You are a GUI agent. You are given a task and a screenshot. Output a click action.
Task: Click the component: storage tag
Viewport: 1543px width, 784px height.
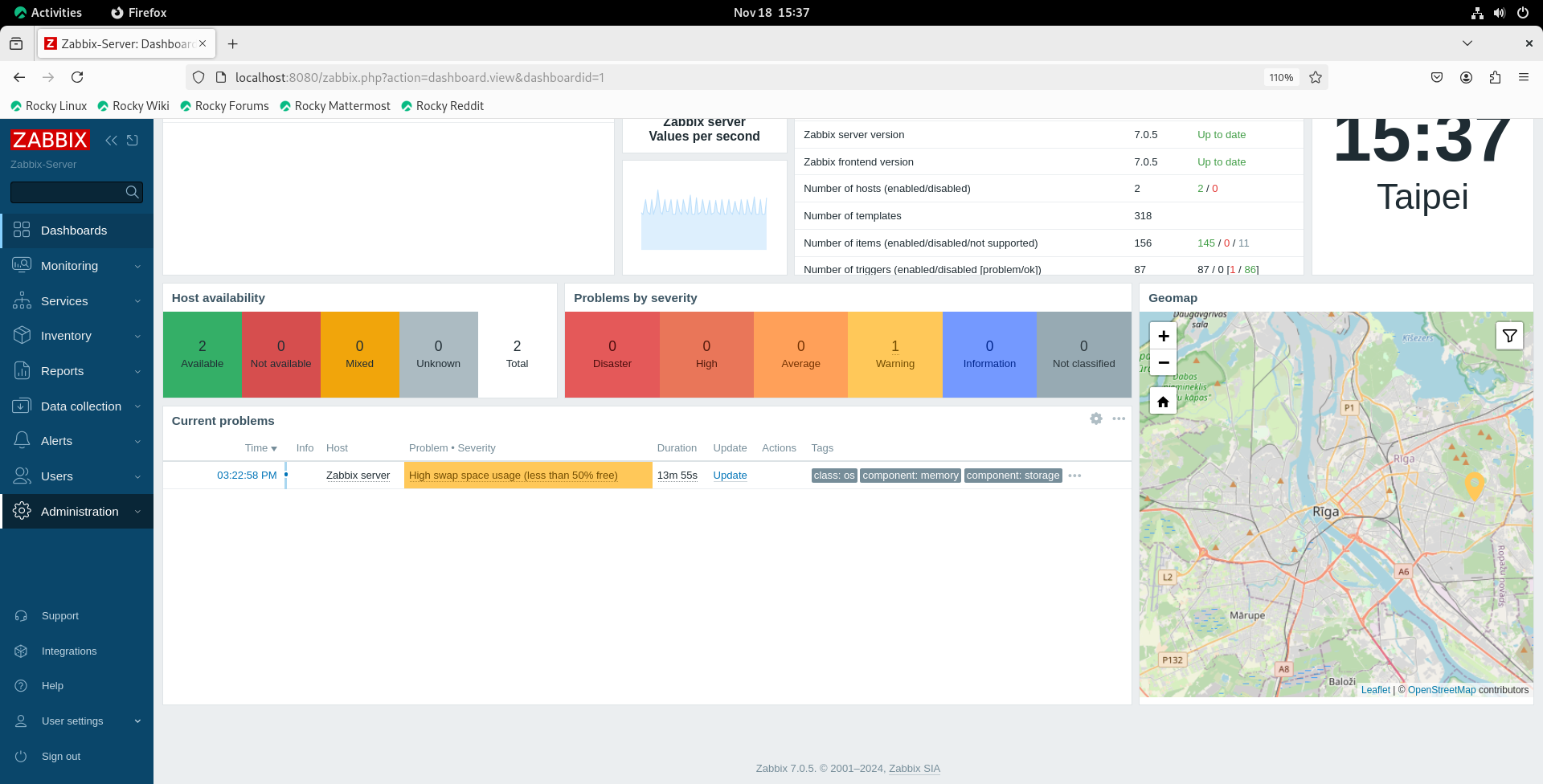coord(1013,476)
